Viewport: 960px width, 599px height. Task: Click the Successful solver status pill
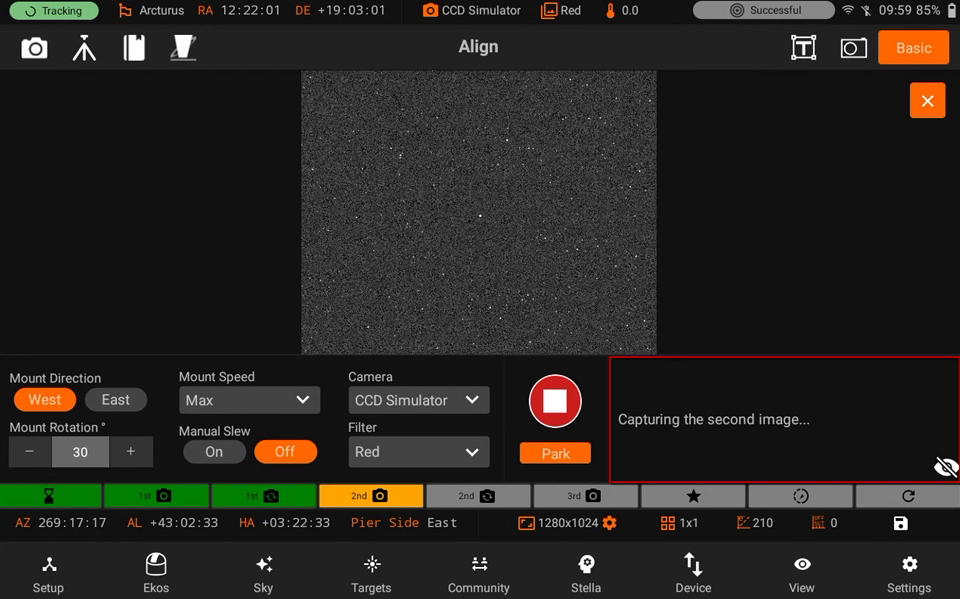pos(763,10)
